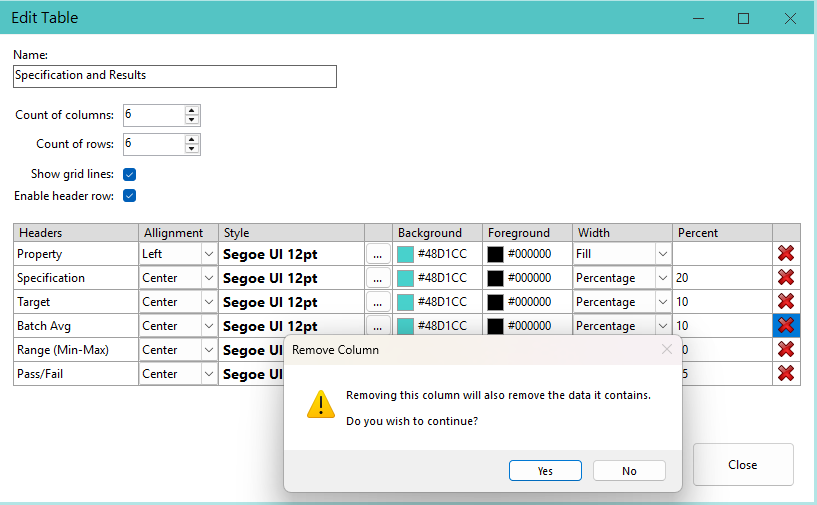Click red X on Range (Min-Max) row
The width and height of the screenshot is (817, 505).
pyautogui.click(x=786, y=350)
